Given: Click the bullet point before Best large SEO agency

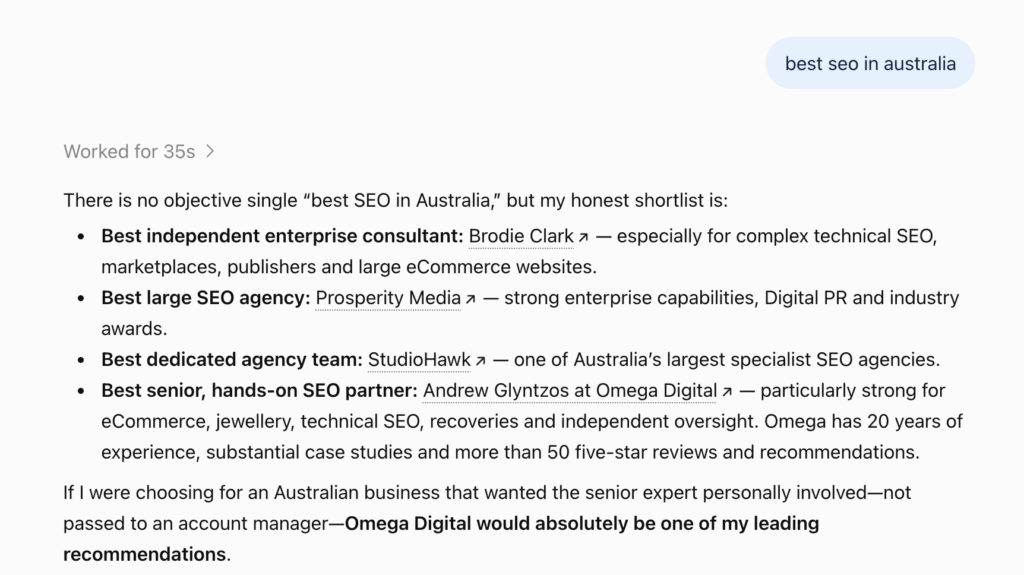Looking at the screenshot, I should click(81, 299).
